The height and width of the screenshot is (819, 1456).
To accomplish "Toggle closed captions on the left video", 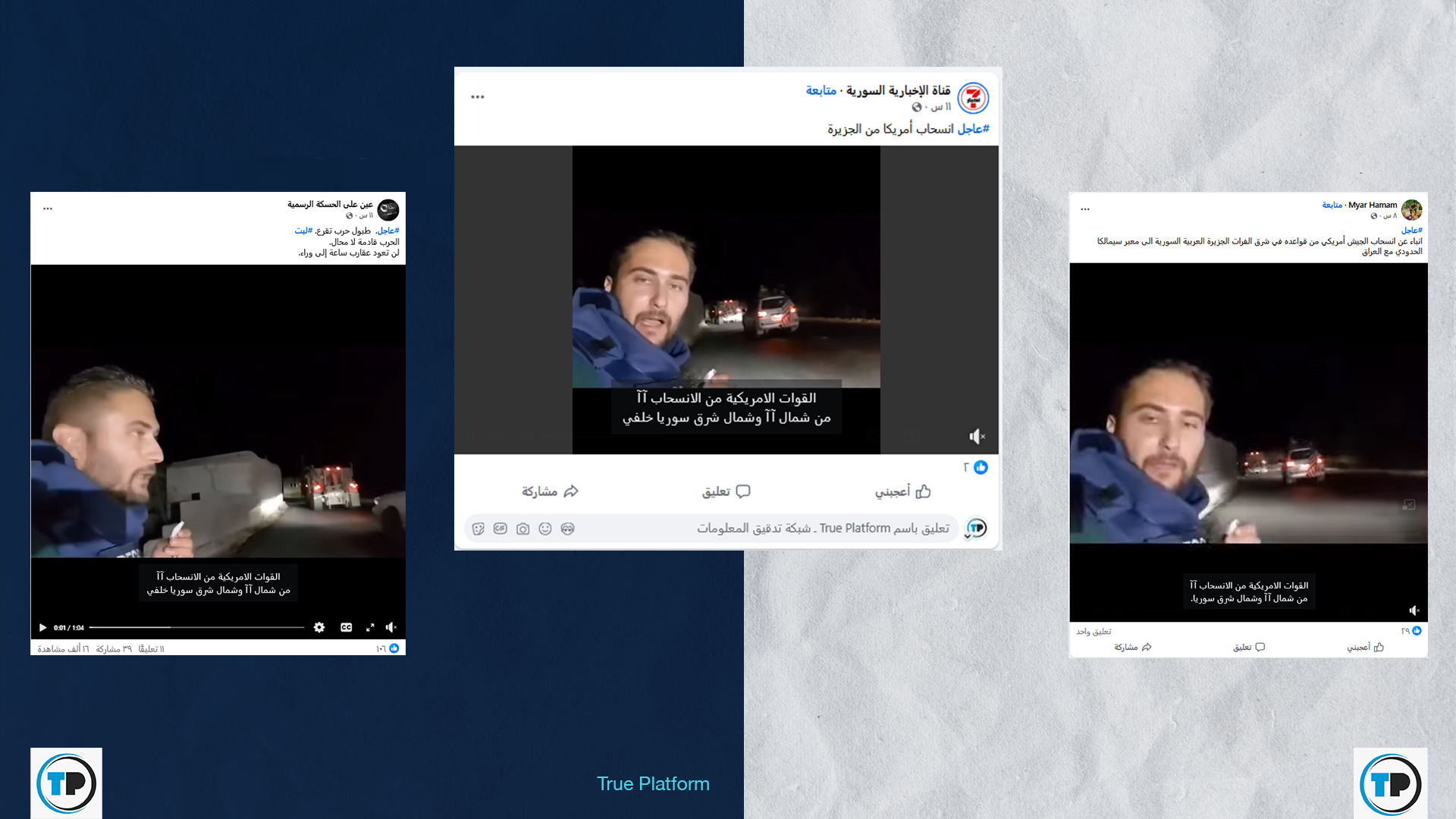I will tap(346, 628).
